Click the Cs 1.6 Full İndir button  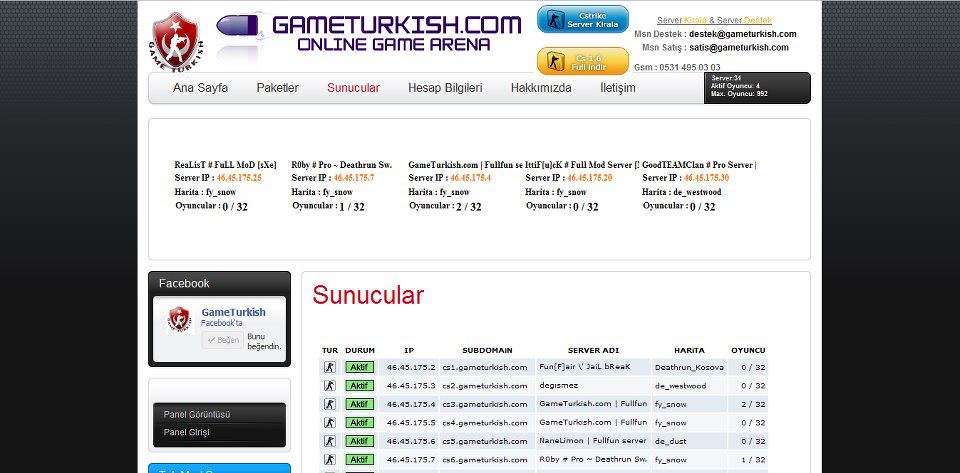click(583, 61)
